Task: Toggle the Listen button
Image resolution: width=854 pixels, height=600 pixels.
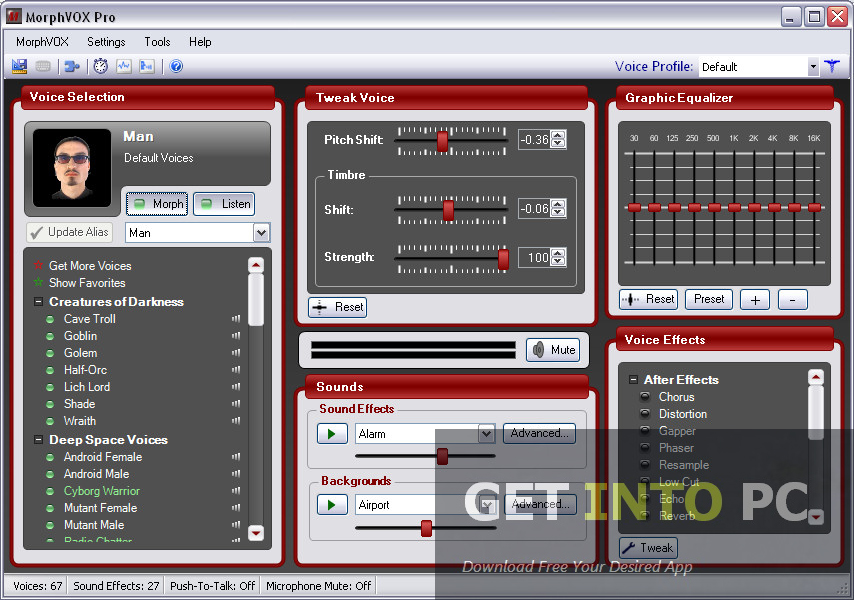Action: pos(224,204)
